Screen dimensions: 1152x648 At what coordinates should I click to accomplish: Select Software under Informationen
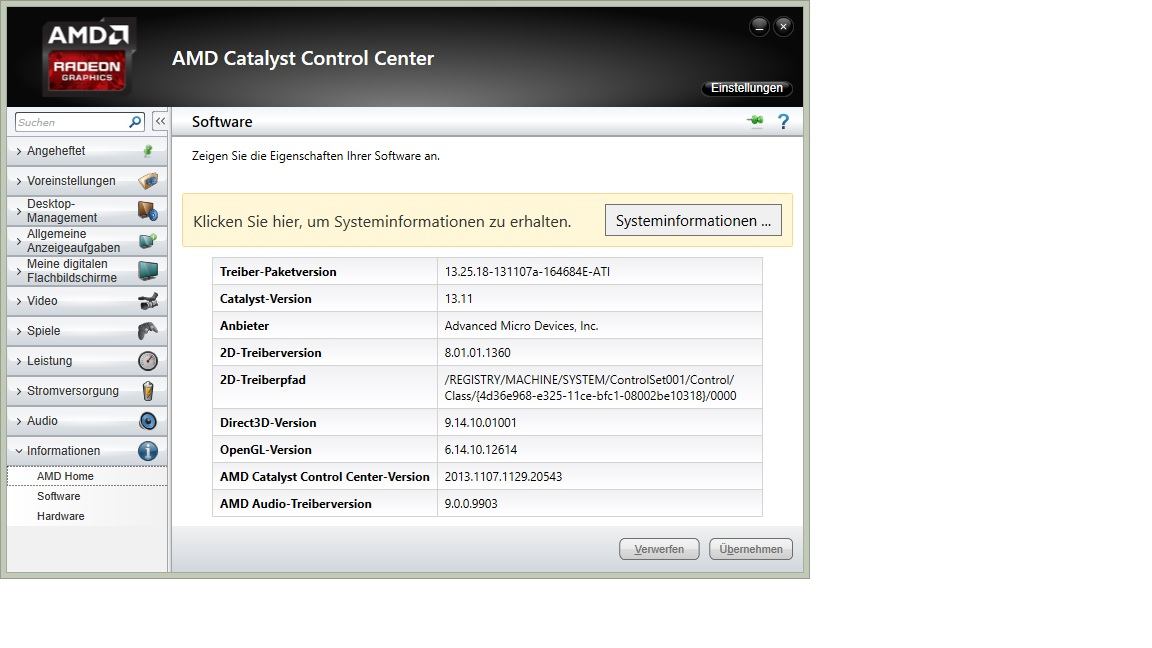(59, 496)
